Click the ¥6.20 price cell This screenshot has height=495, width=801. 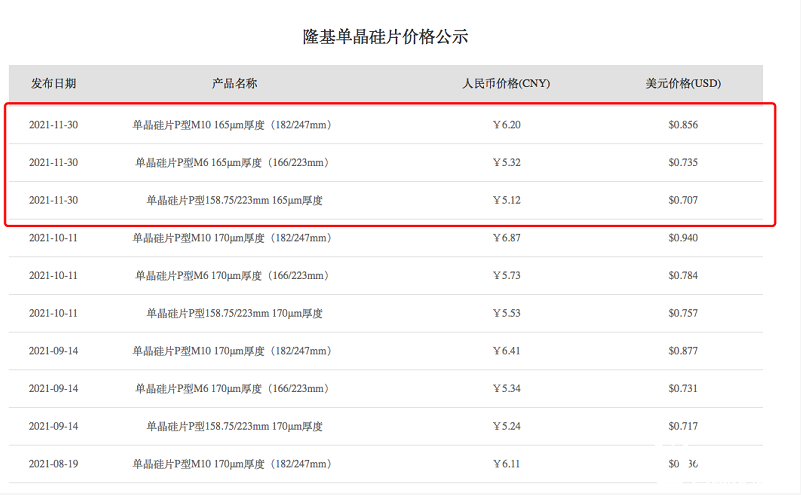507,125
